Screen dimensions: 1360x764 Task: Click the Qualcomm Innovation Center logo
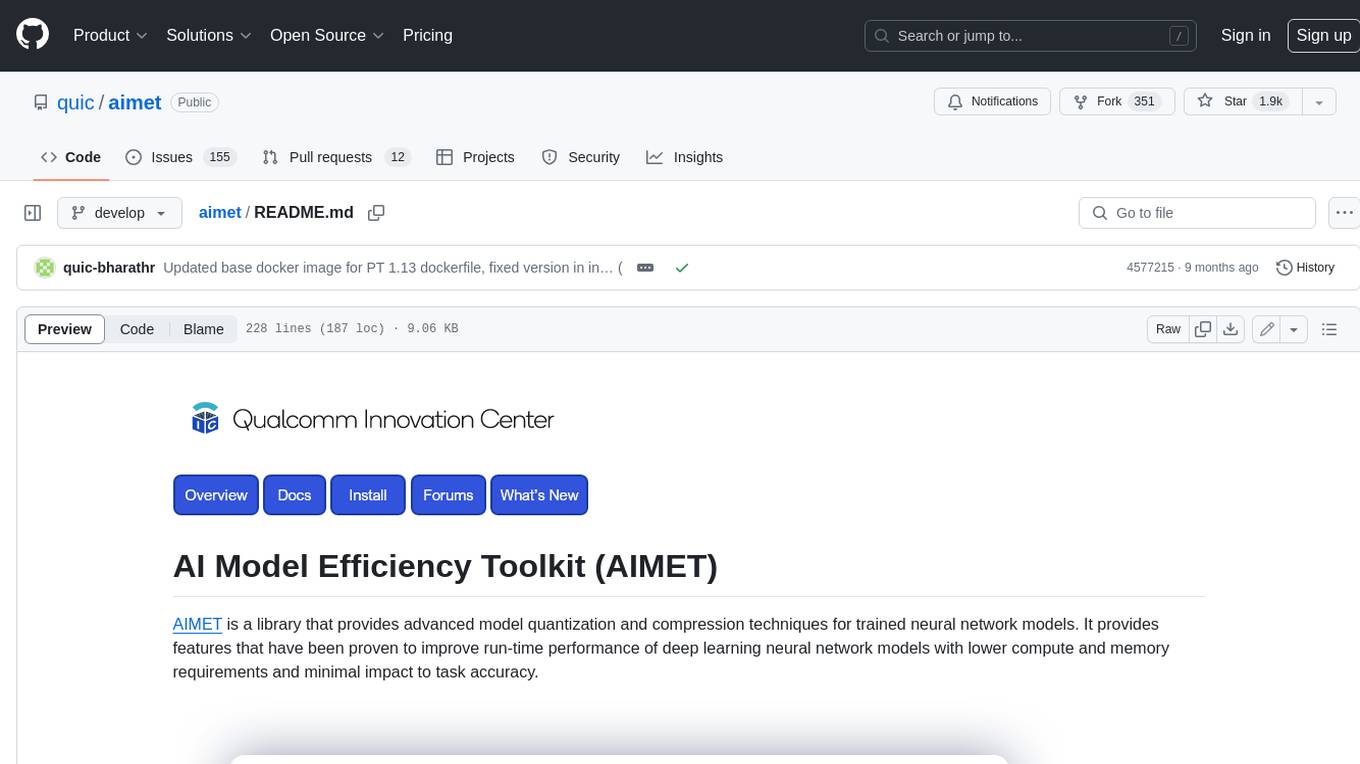point(372,419)
